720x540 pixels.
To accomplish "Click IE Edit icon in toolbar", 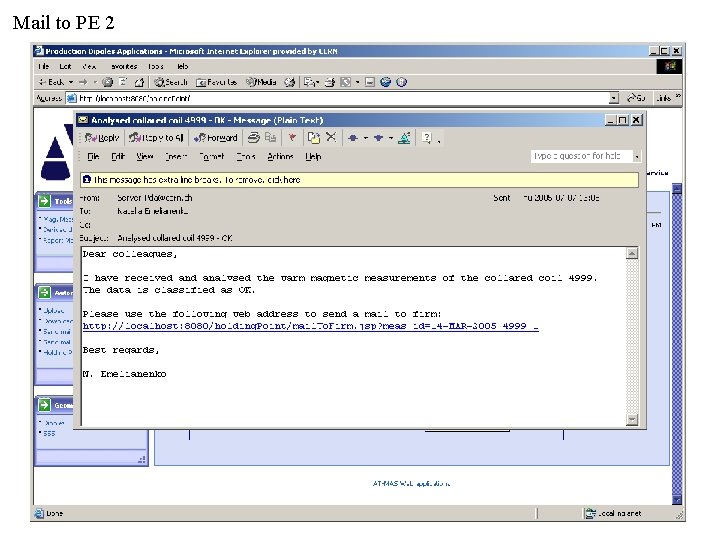I will click(x=346, y=82).
